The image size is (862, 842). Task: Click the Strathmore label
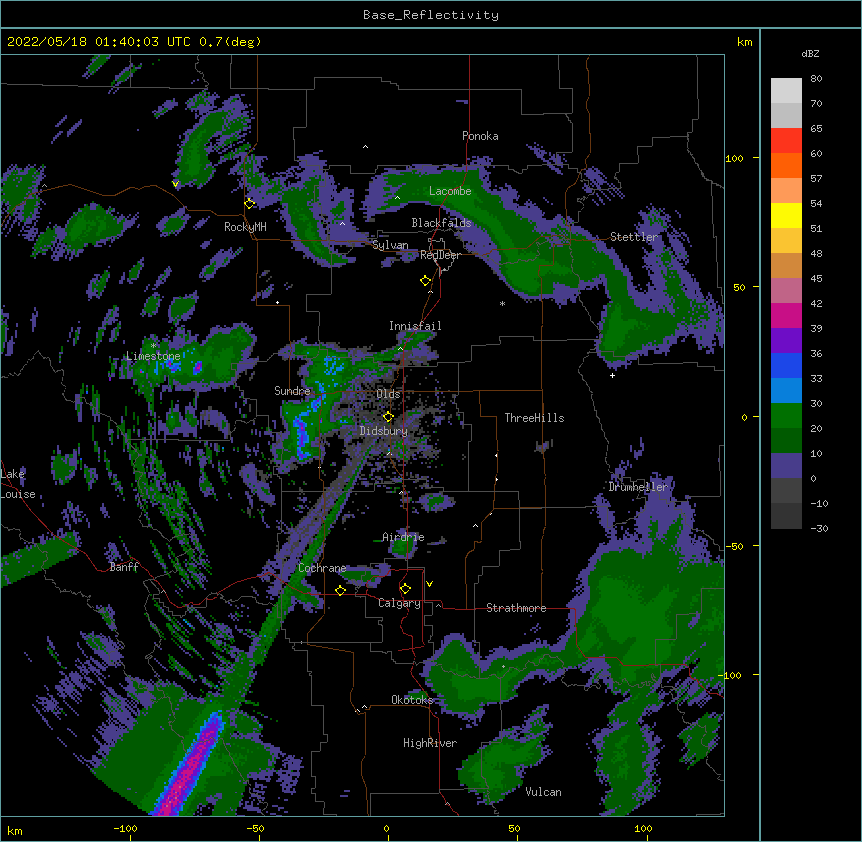tap(516, 608)
